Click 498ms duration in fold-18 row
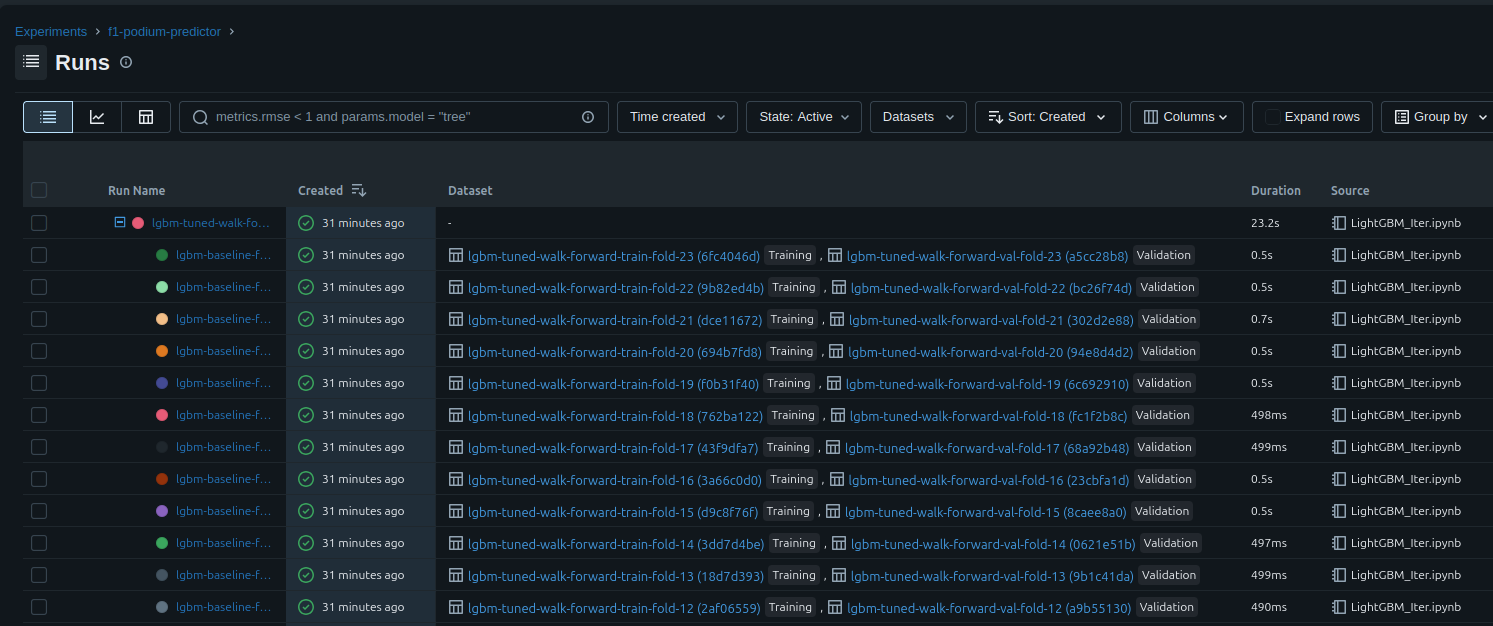 pyautogui.click(x=1269, y=415)
